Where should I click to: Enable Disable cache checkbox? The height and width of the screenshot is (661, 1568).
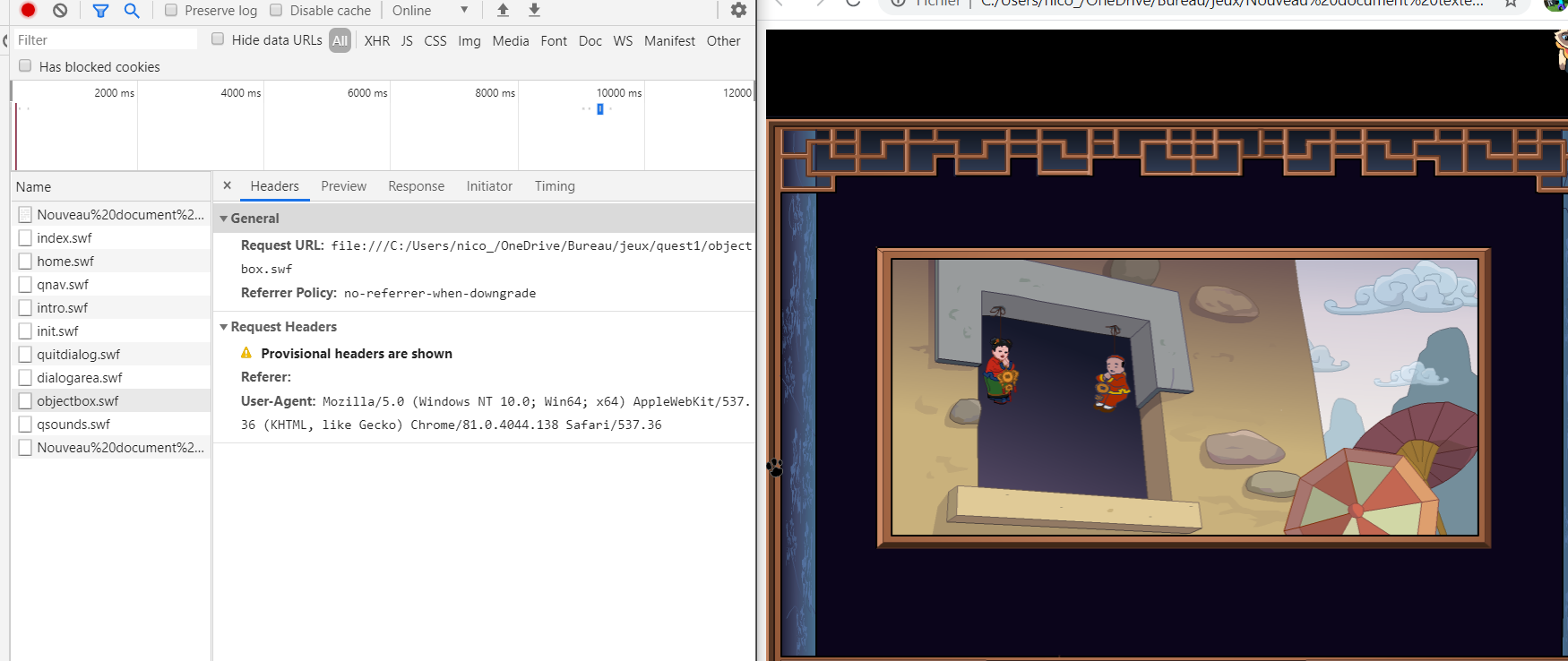[276, 10]
